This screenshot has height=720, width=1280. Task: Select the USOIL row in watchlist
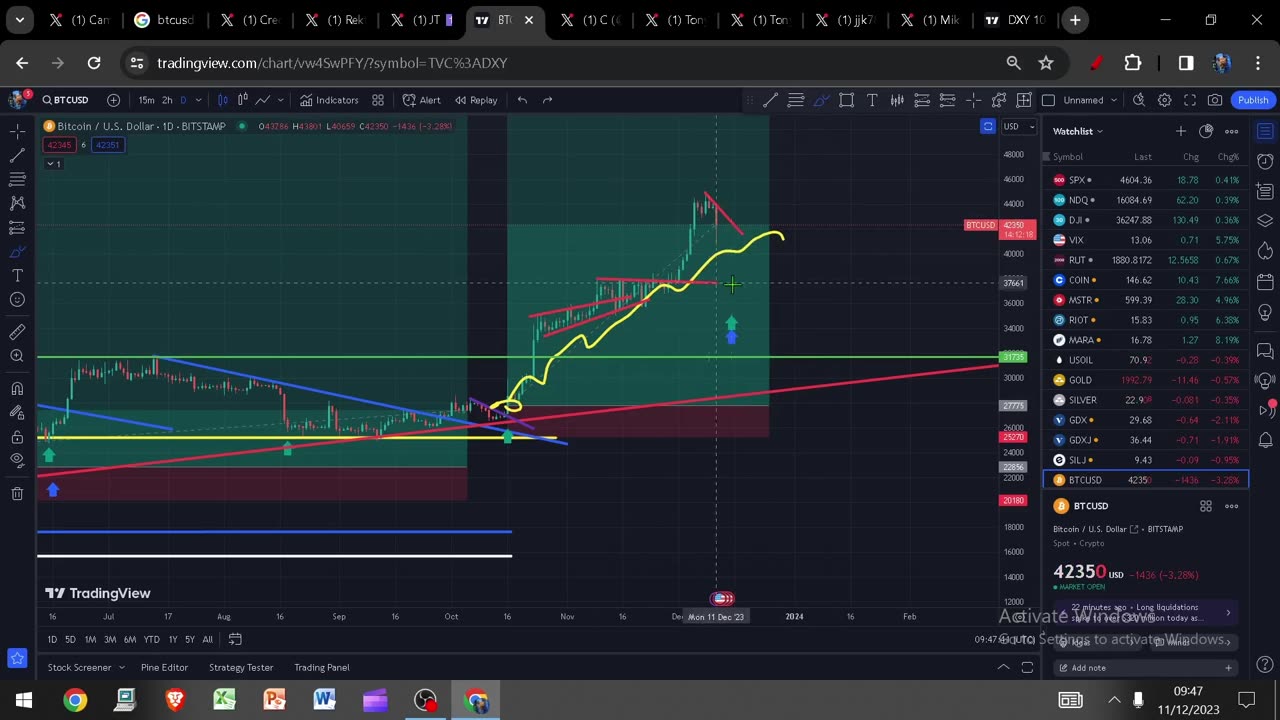1146,360
